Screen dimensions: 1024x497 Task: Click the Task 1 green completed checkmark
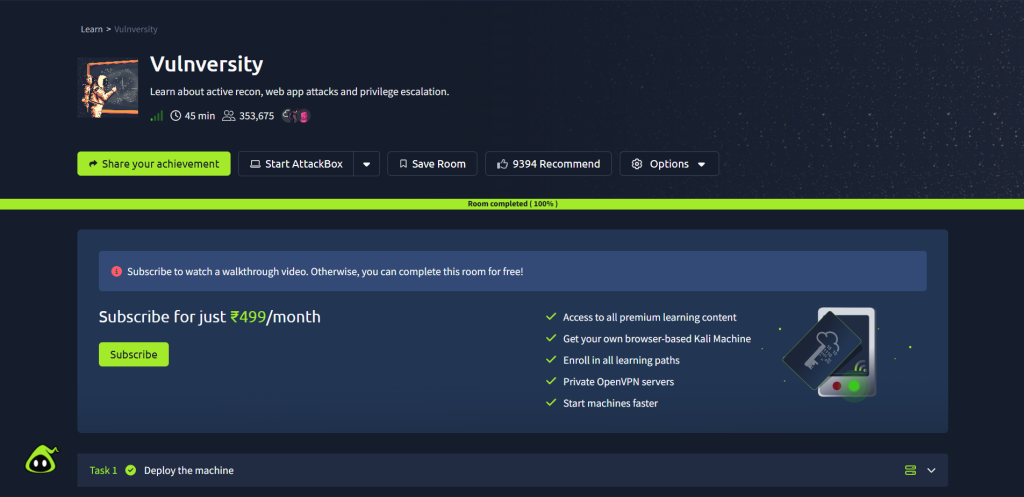131,470
